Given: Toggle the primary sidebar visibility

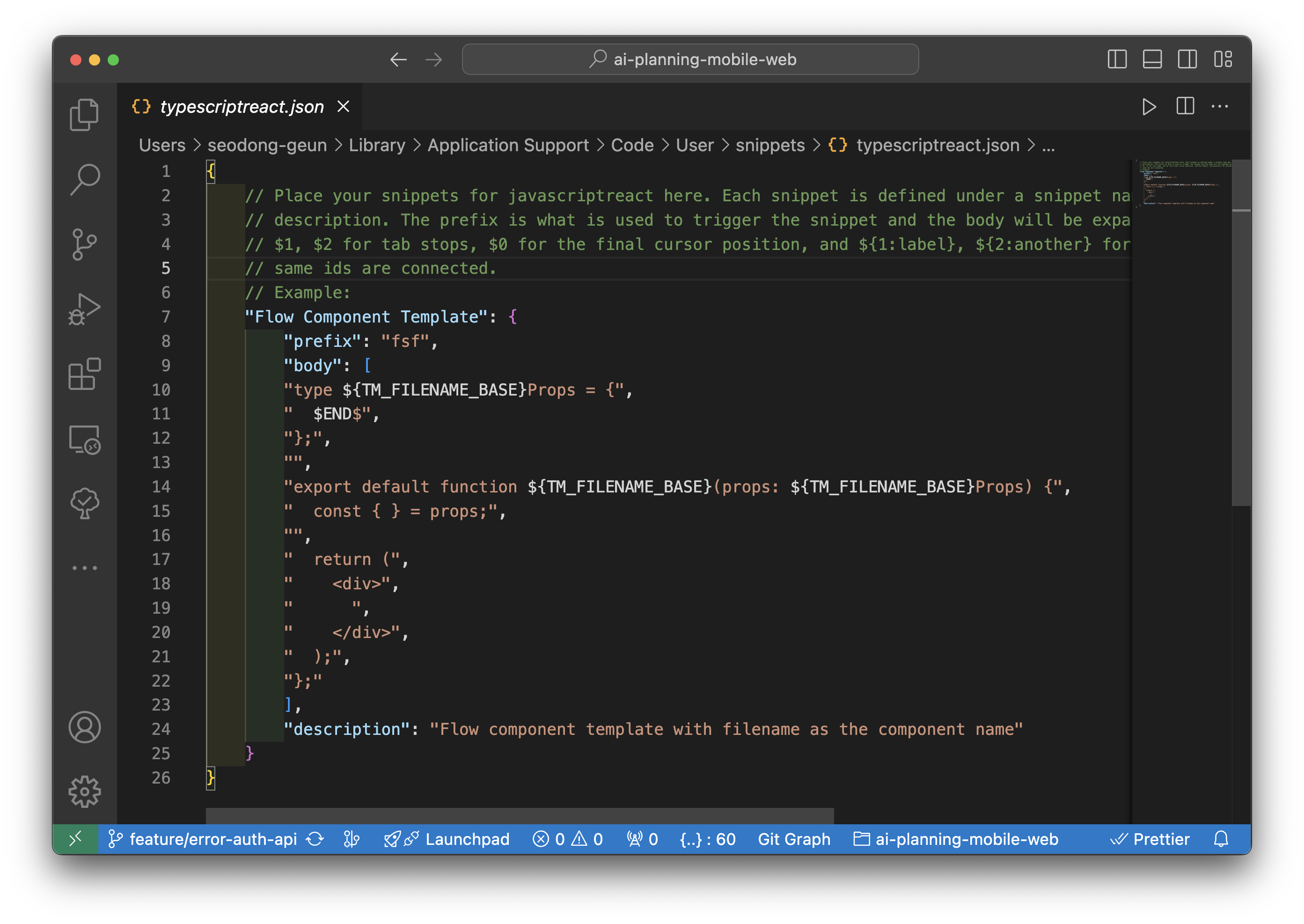Looking at the screenshot, I should tap(1117, 59).
